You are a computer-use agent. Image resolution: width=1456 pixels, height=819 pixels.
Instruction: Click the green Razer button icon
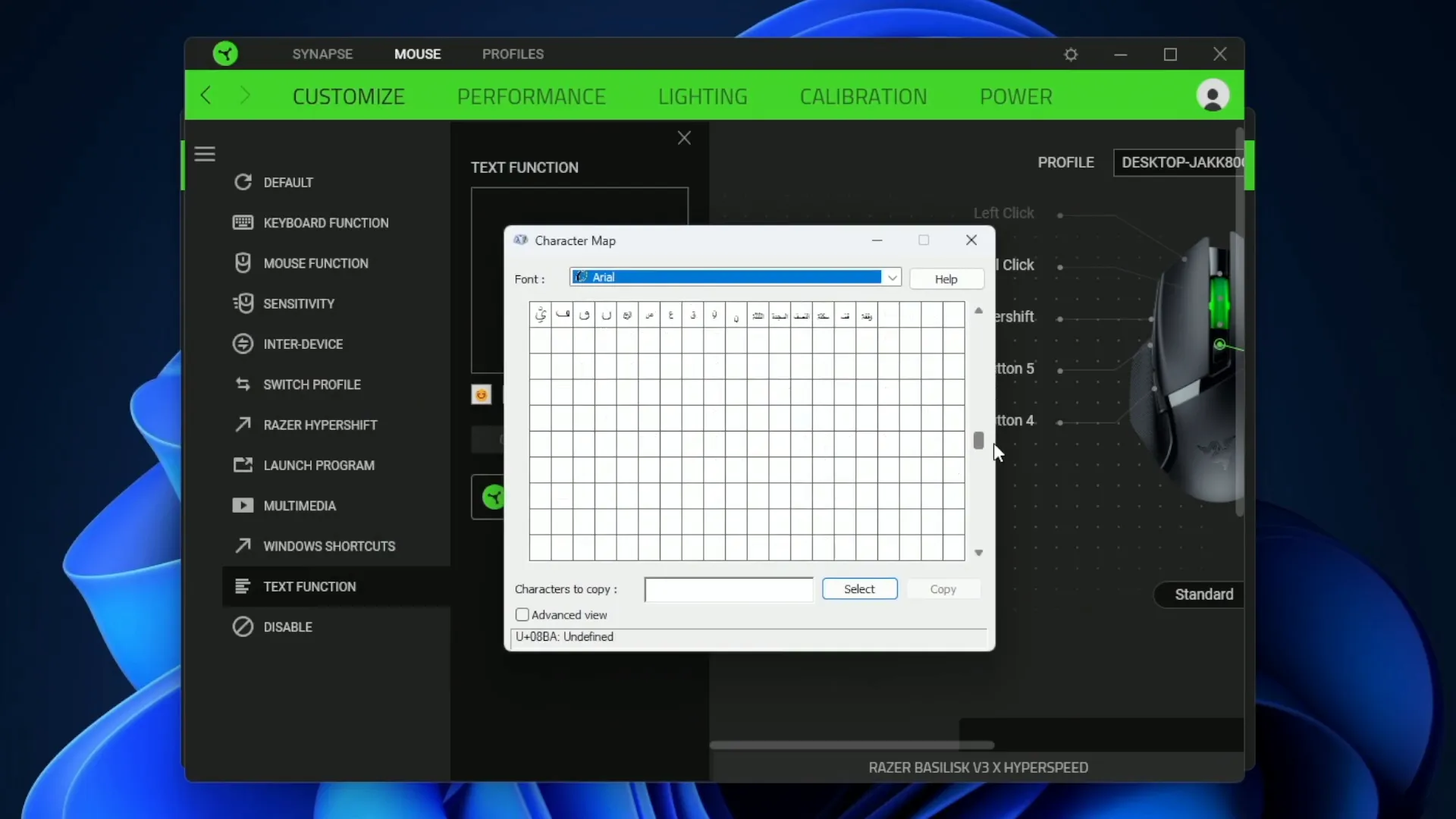(494, 497)
